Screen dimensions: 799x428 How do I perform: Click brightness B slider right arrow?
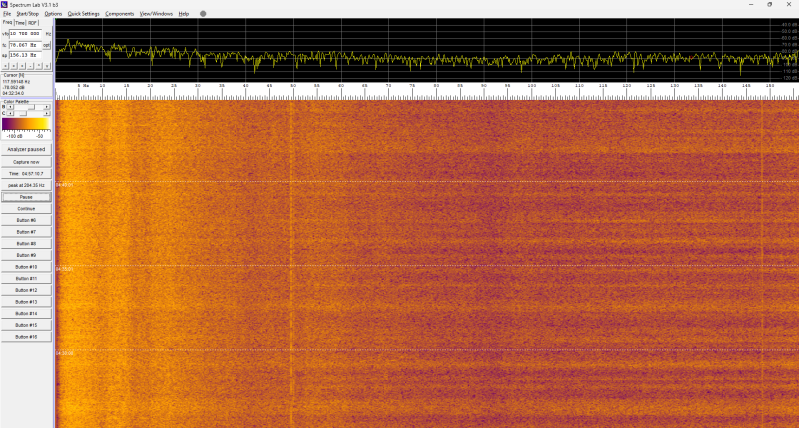pos(47,107)
